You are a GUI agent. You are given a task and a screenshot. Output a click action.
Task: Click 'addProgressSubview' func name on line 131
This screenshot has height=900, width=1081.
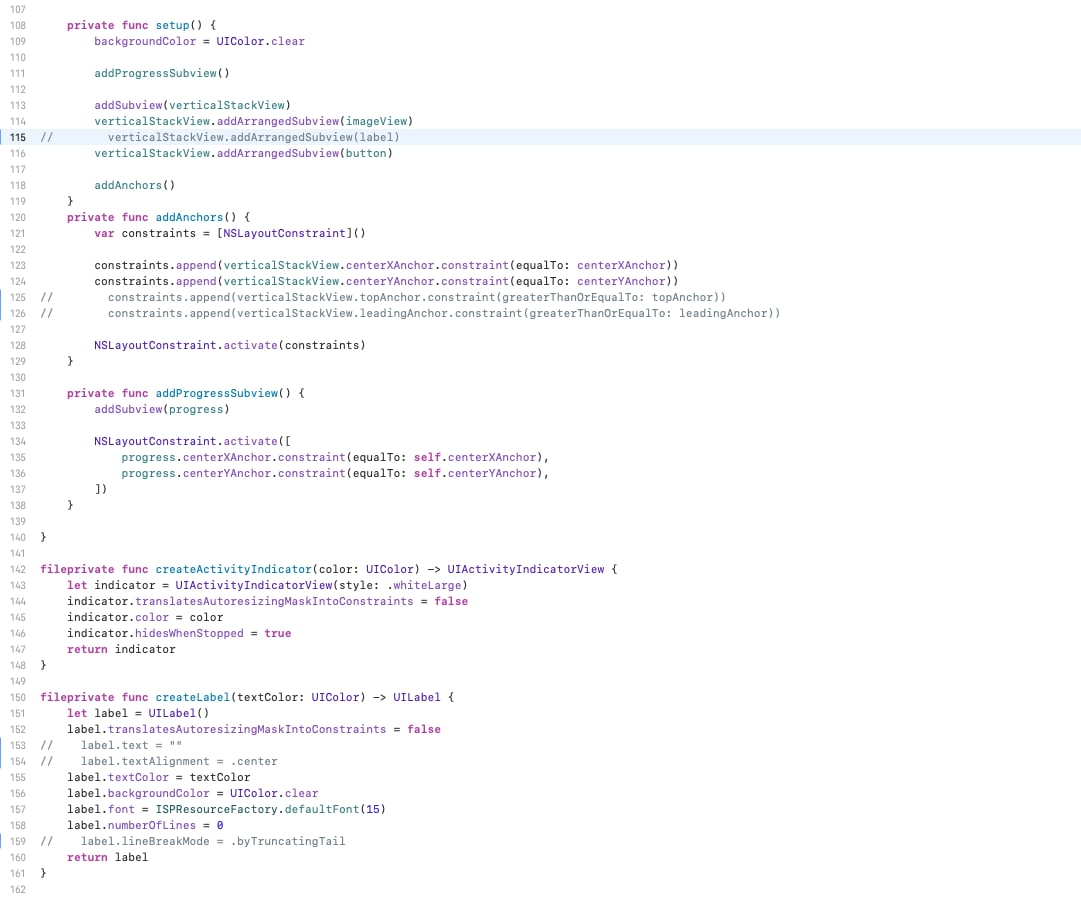217,393
